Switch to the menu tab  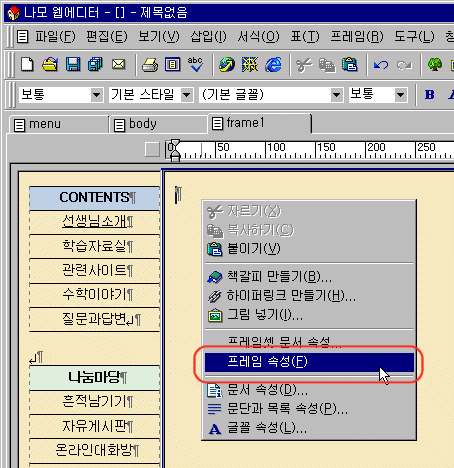point(58,124)
